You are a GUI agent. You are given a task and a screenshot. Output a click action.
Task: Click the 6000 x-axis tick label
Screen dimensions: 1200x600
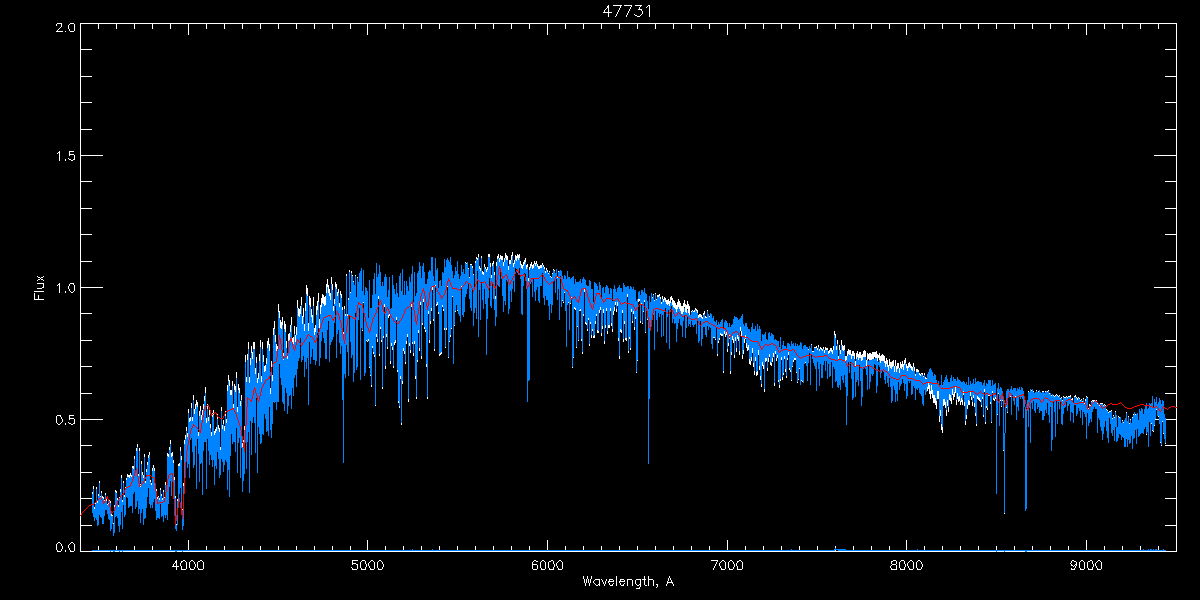[547, 564]
